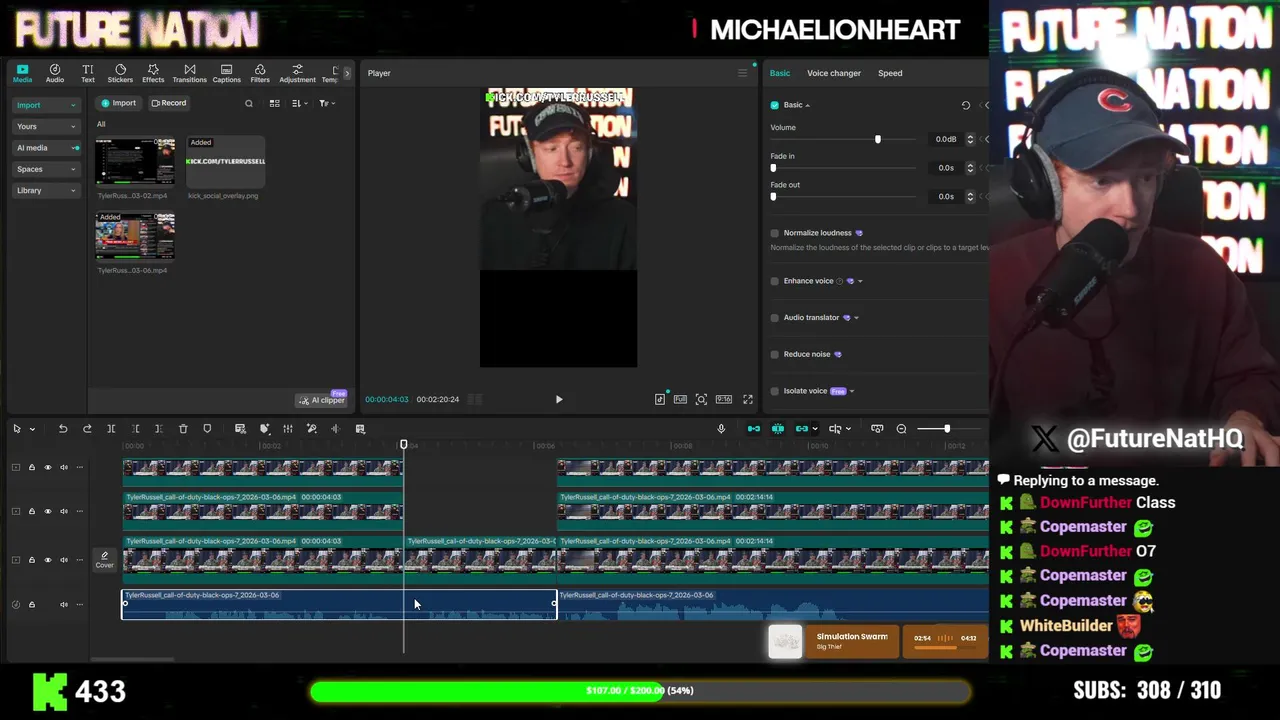Toggle full-screen preview icon
This screenshot has height=720, width=1280.
click(x=747, y=399)
